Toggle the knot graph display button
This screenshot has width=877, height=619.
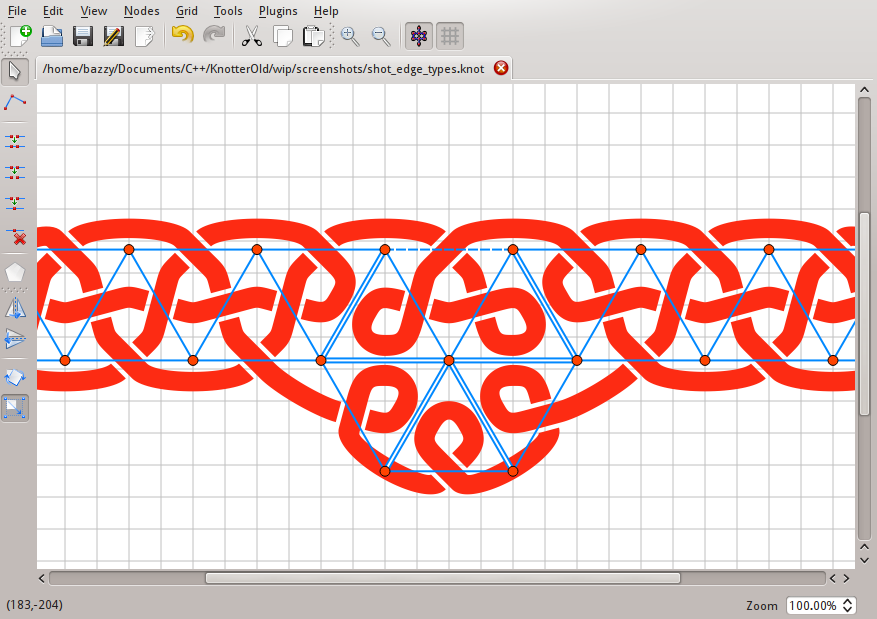tap(419, 36)
